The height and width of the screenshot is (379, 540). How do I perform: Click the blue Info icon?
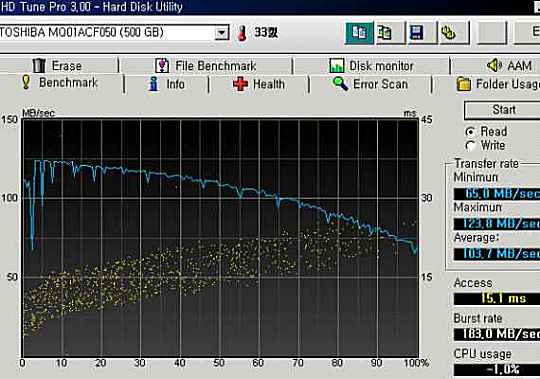coord(154,84)
